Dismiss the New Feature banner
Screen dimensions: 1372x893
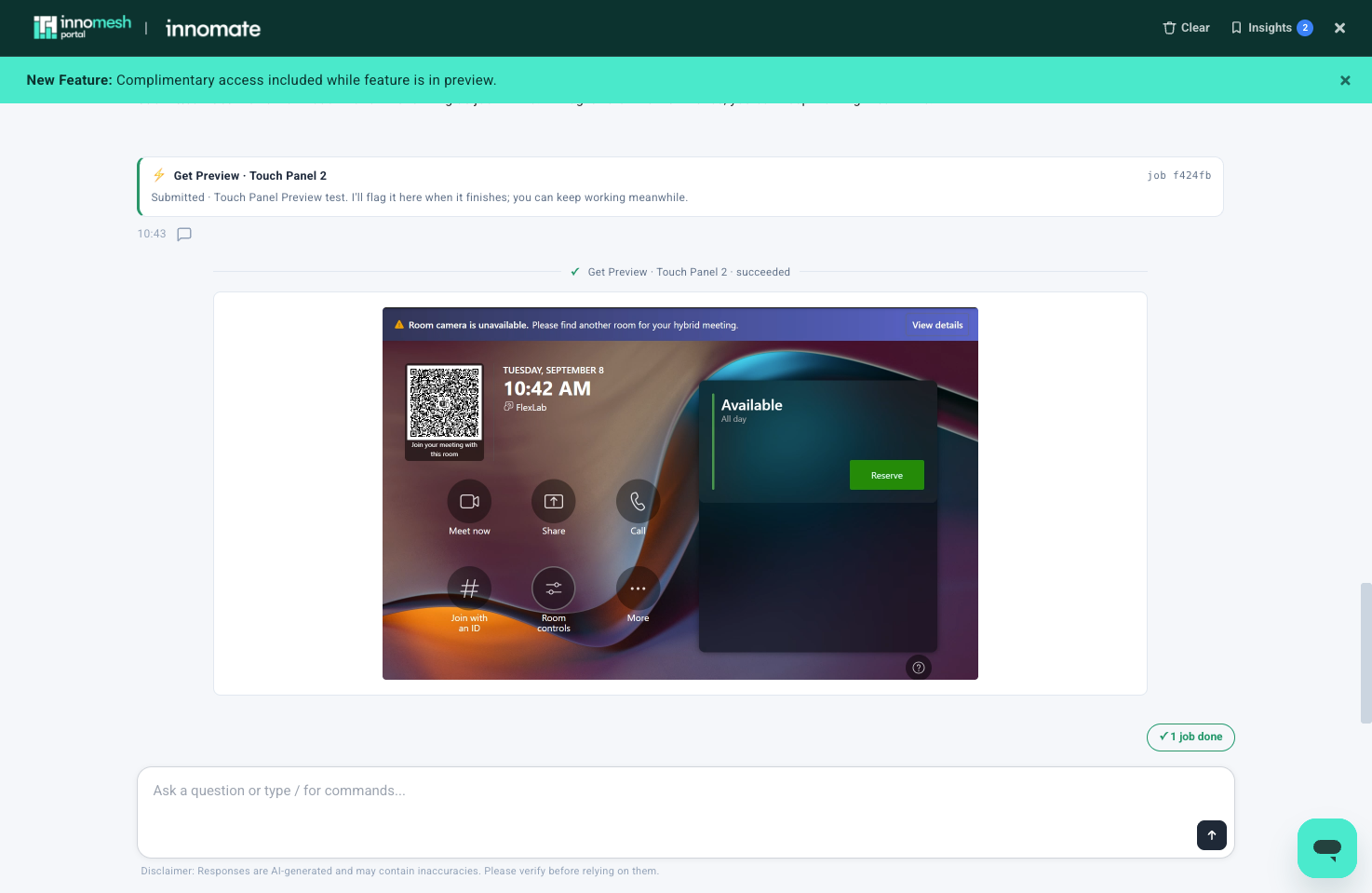click(x=1345, y=80)
